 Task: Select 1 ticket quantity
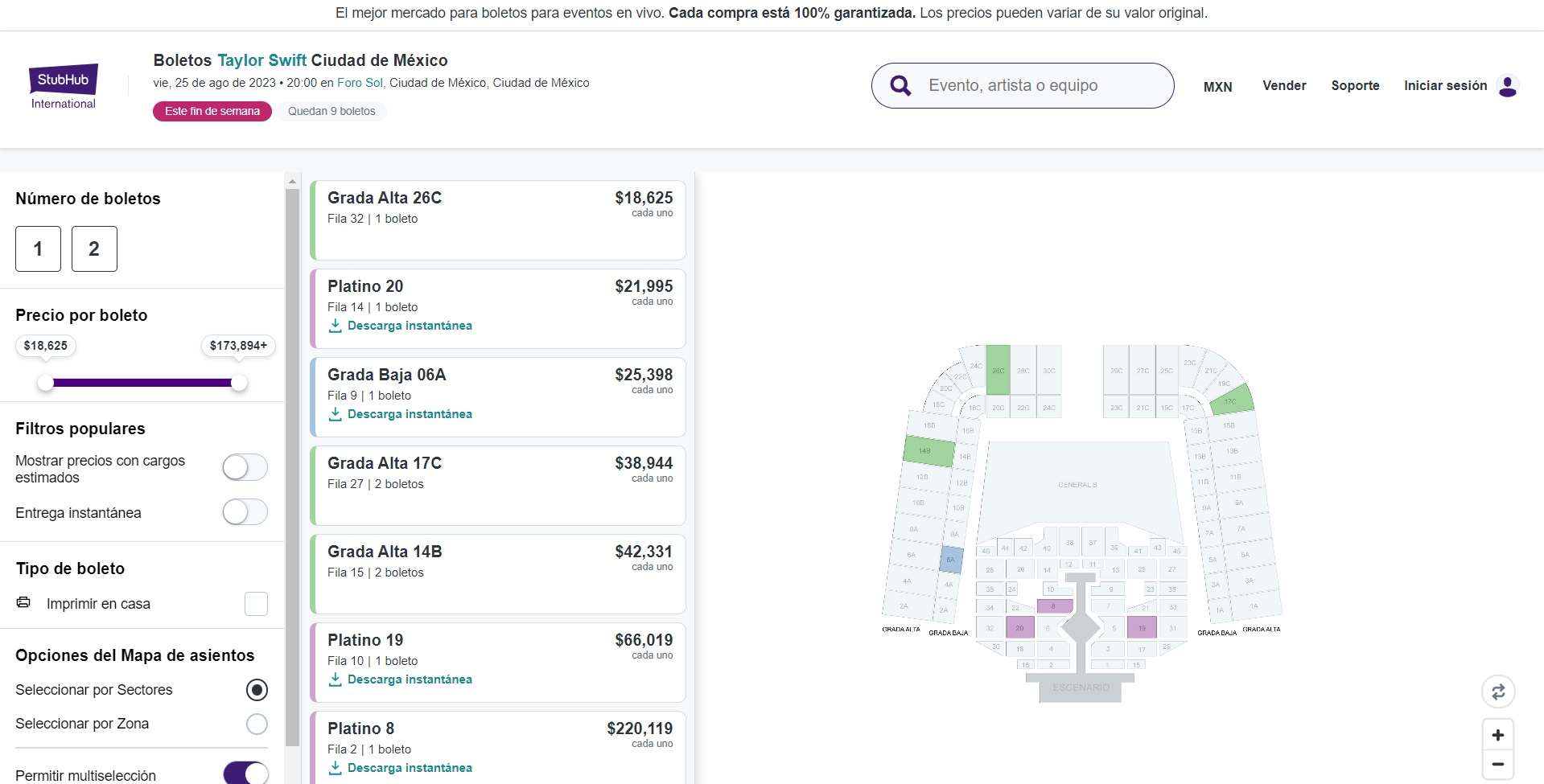pyautogui.click(x=38, y=248)
